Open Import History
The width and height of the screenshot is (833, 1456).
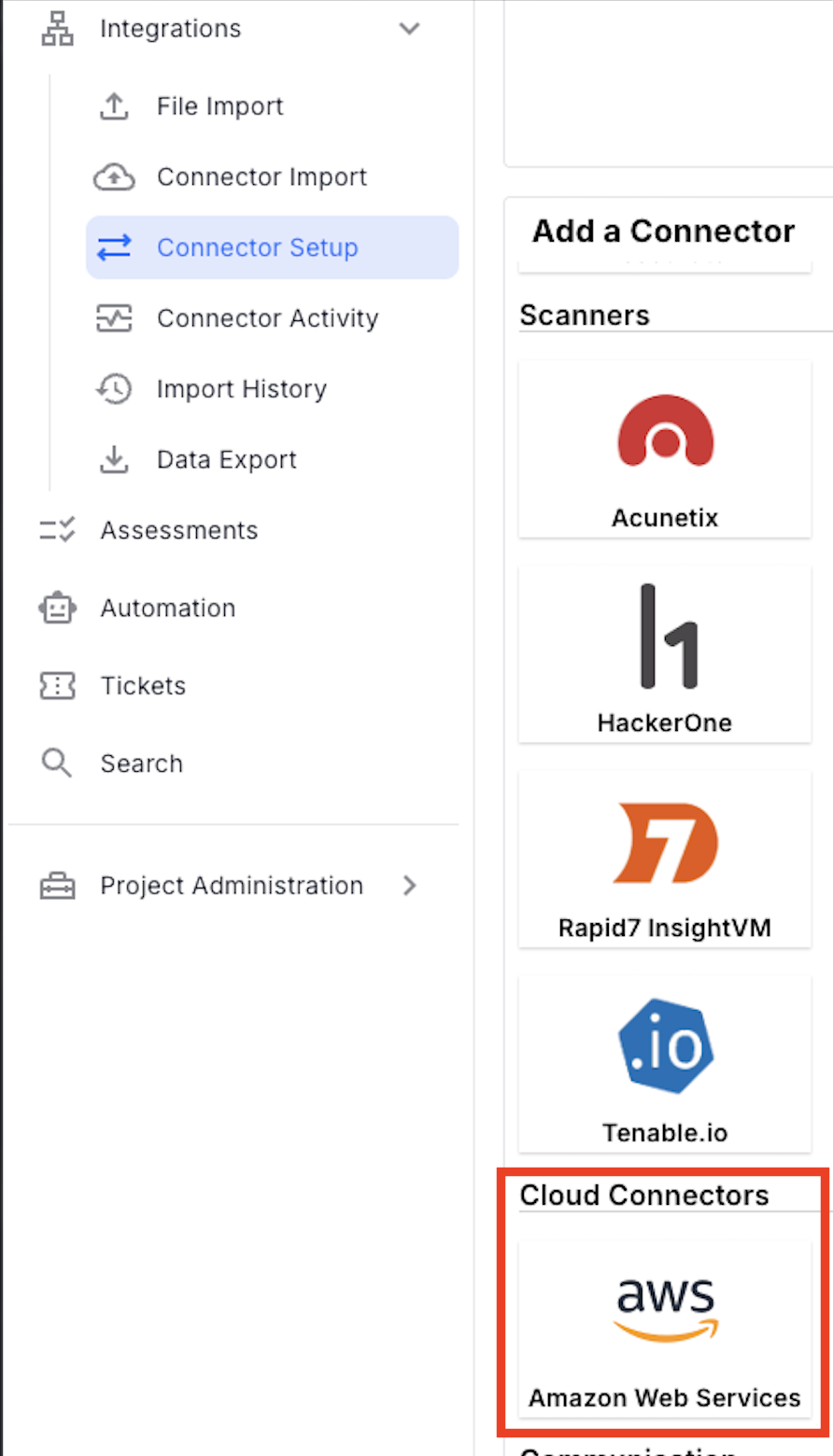click(242, 389)
